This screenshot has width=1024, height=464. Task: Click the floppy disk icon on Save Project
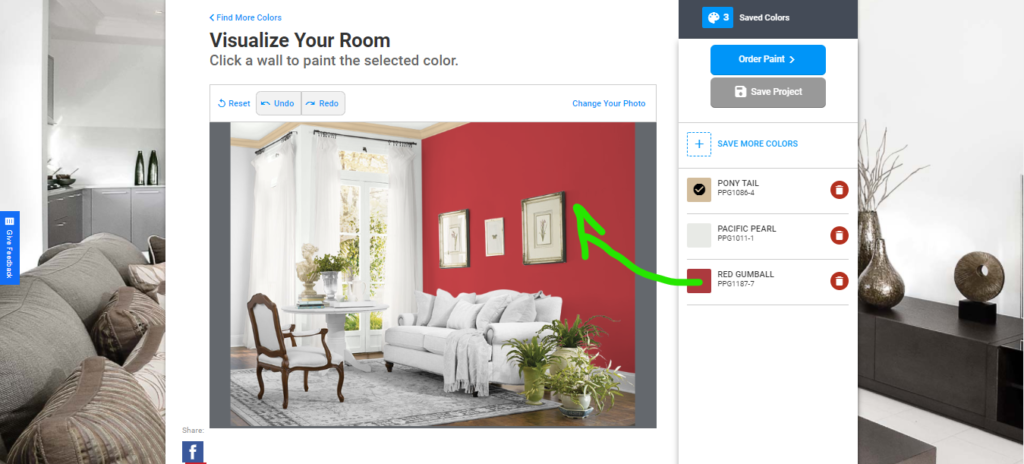[741, 92]
